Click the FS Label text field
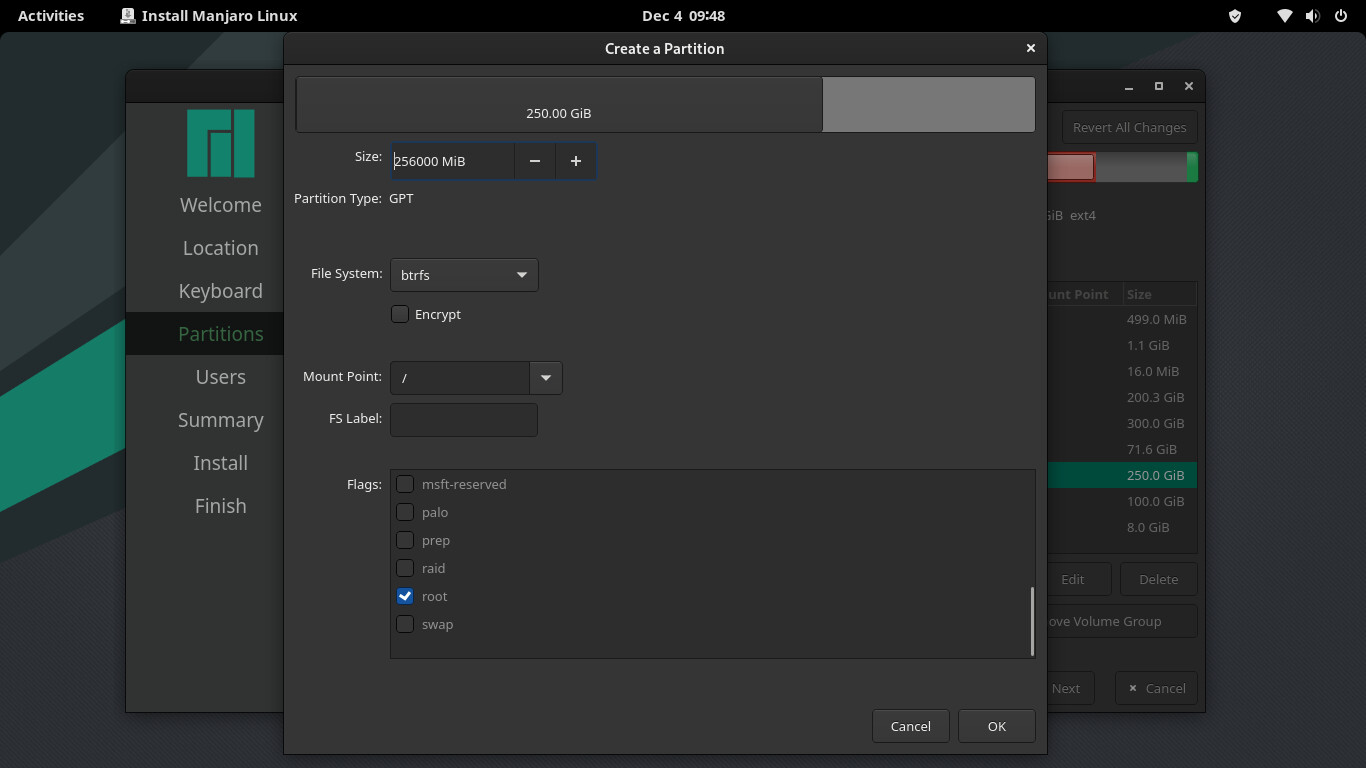 click(x=464, y=420)
